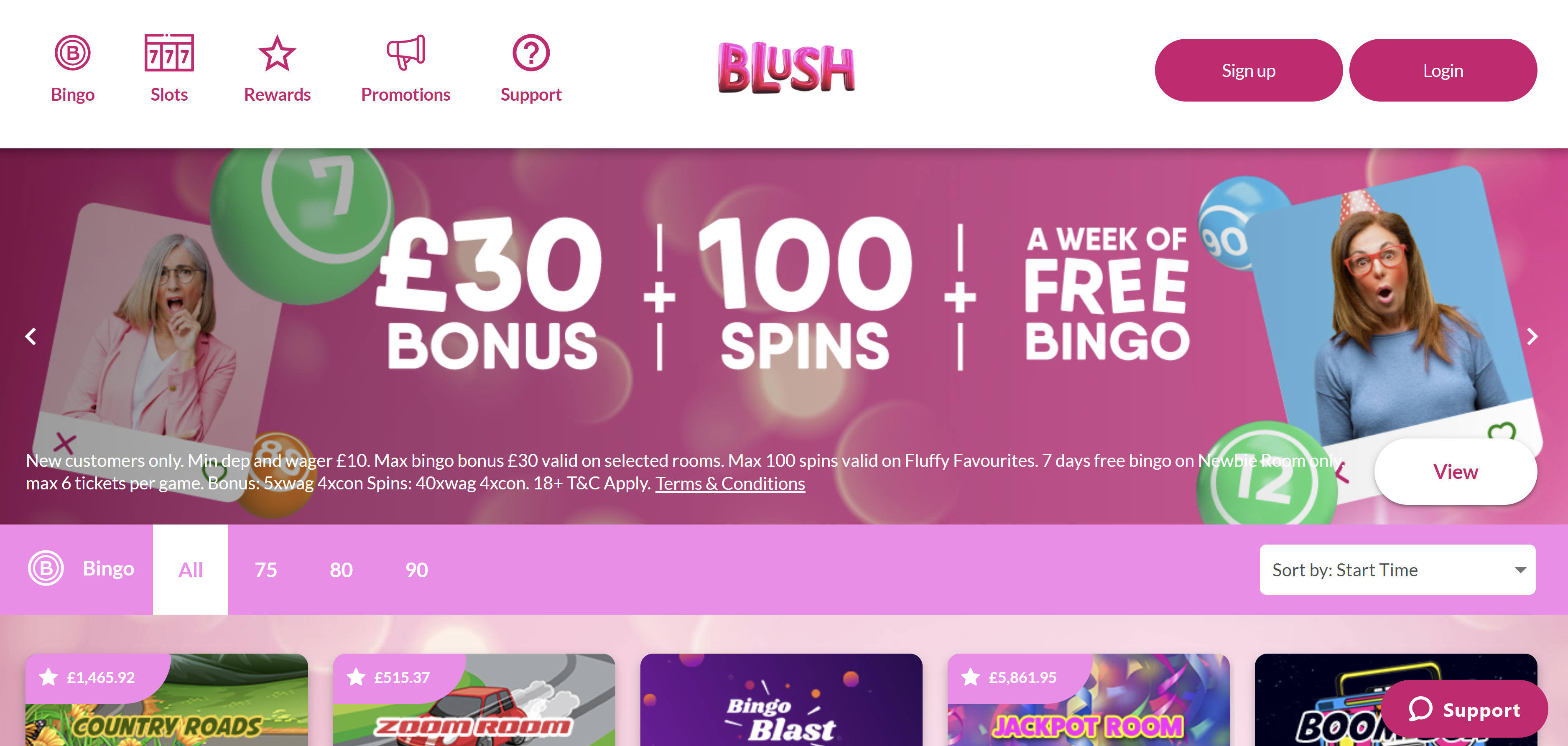Show next banner slide arrow
This screenshot has height=746, width=1568.
tap(1533, 336)
